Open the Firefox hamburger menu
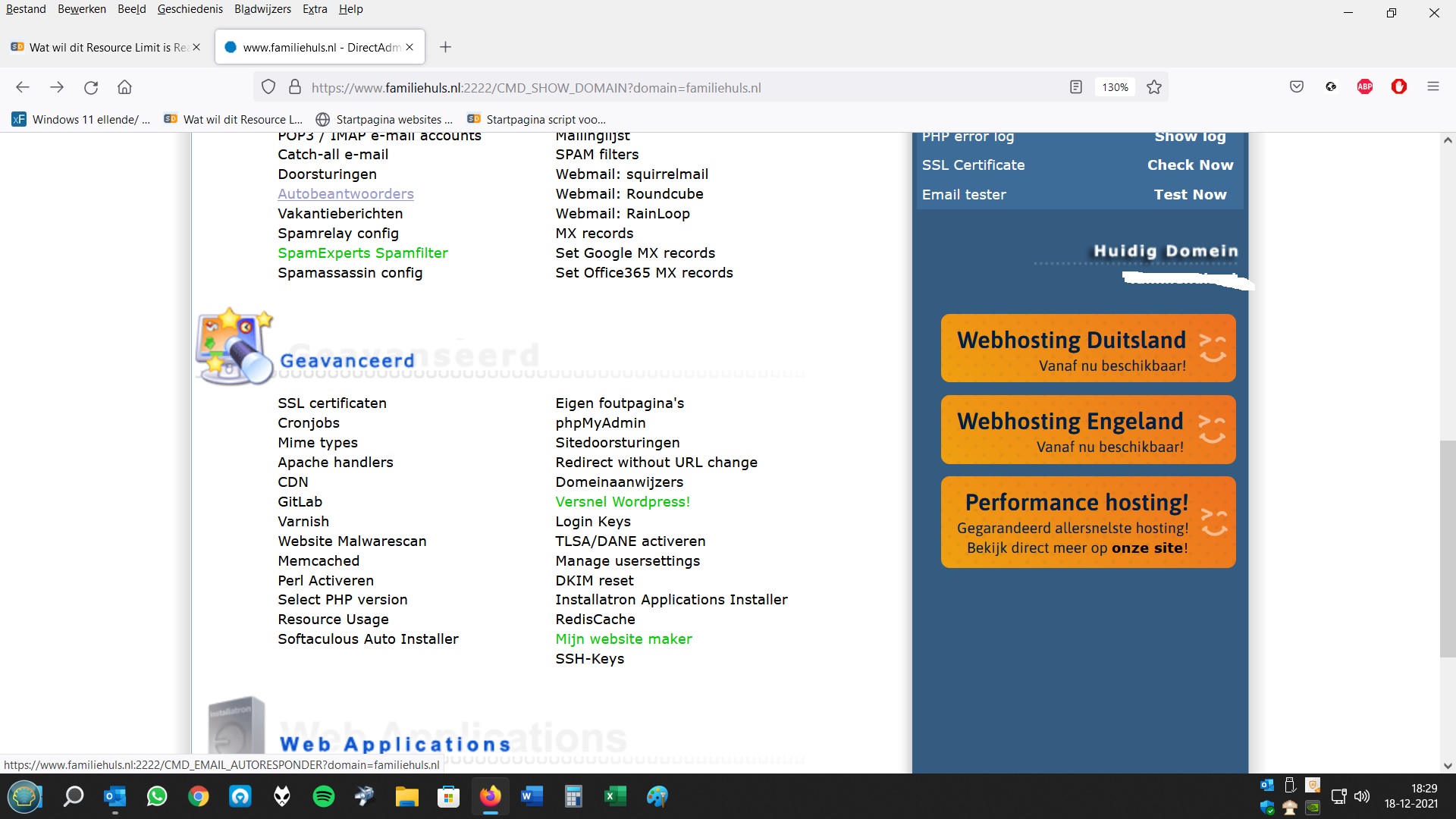Image resolution: width=1456 pixels, height=819 pixels. (x=1433, y=87)
